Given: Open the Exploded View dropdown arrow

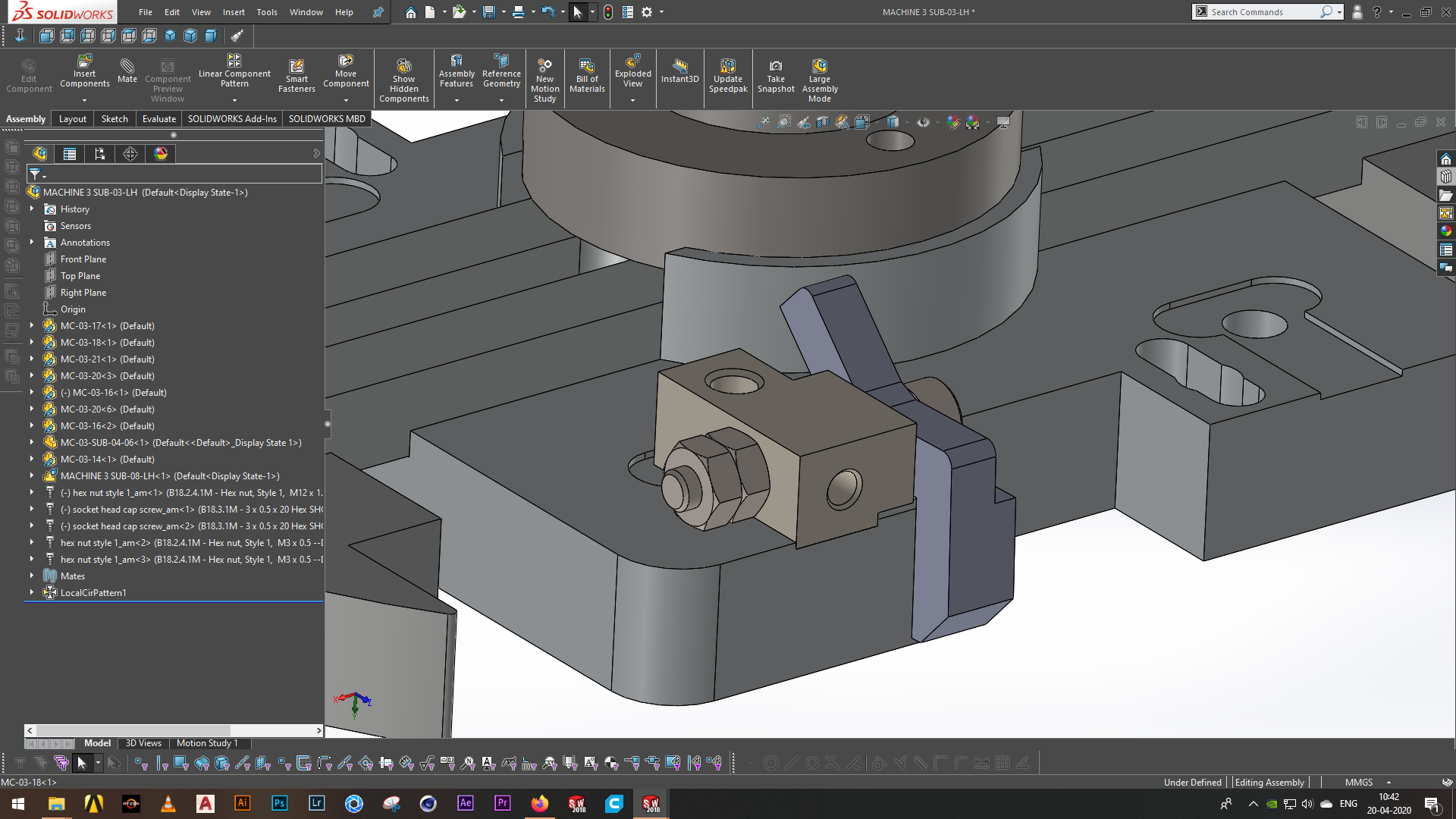Looking at the screenshot, I should coord(632,100).
